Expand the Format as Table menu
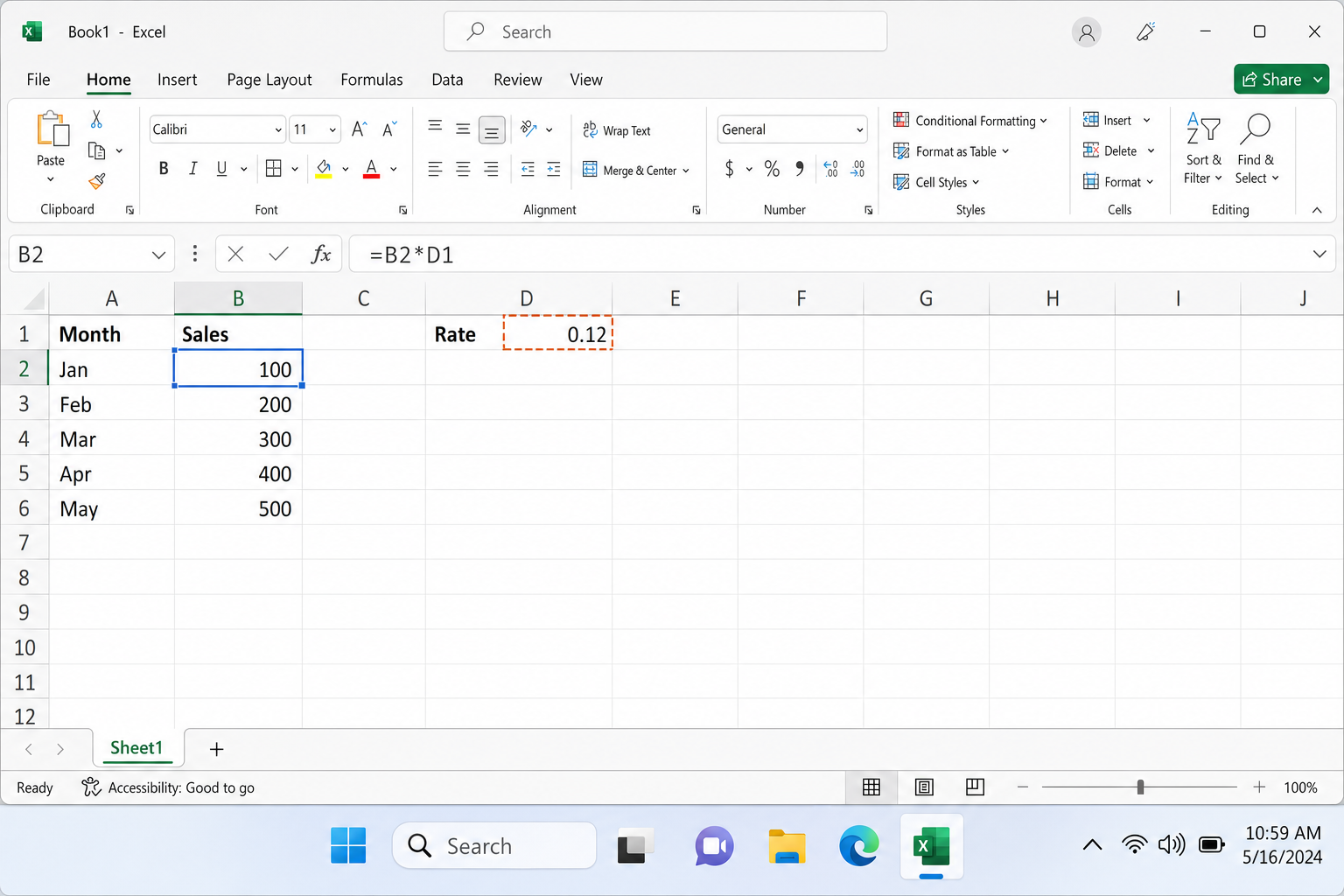 [951, 151]
